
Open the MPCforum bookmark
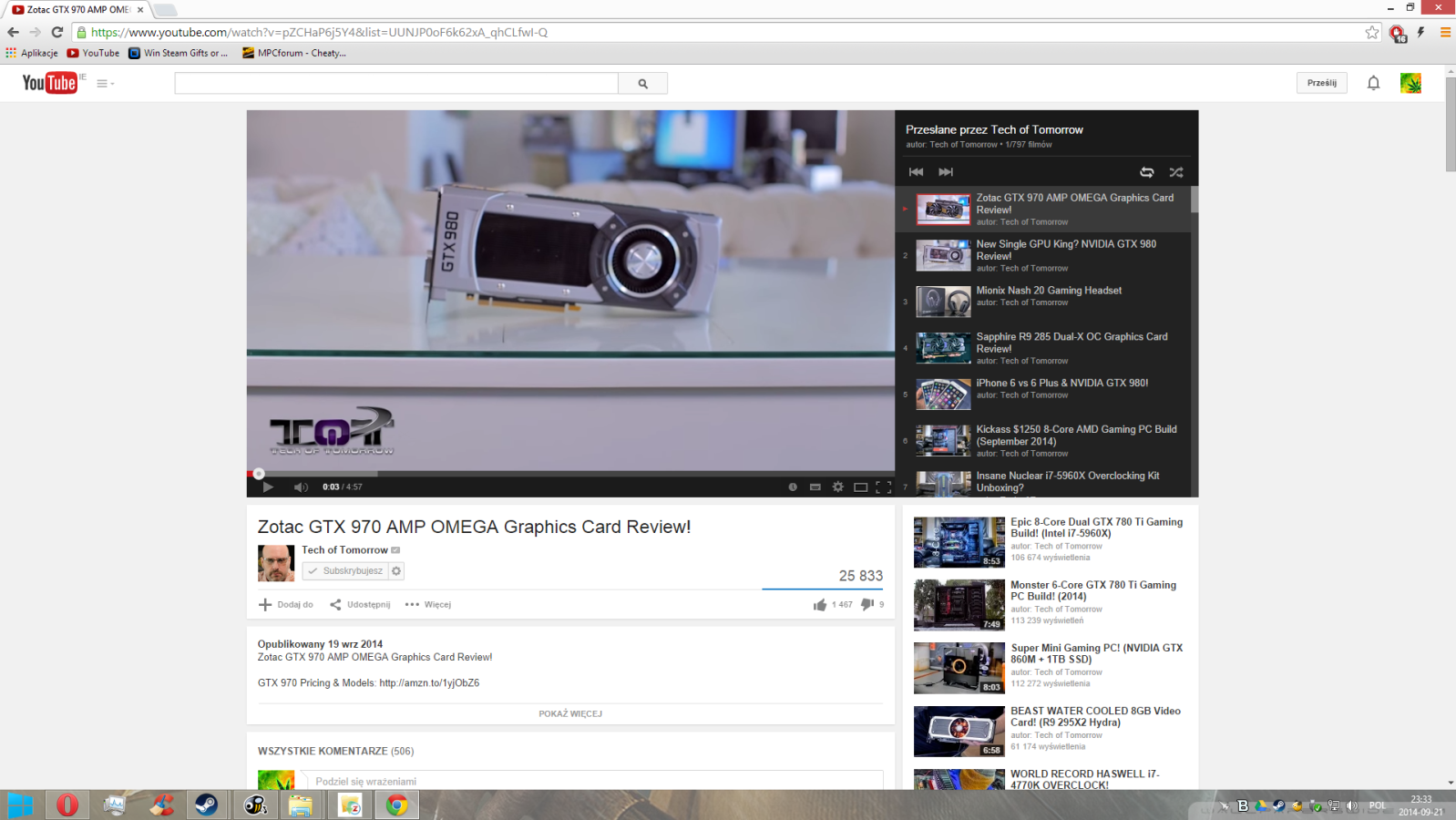coord(293,53)
